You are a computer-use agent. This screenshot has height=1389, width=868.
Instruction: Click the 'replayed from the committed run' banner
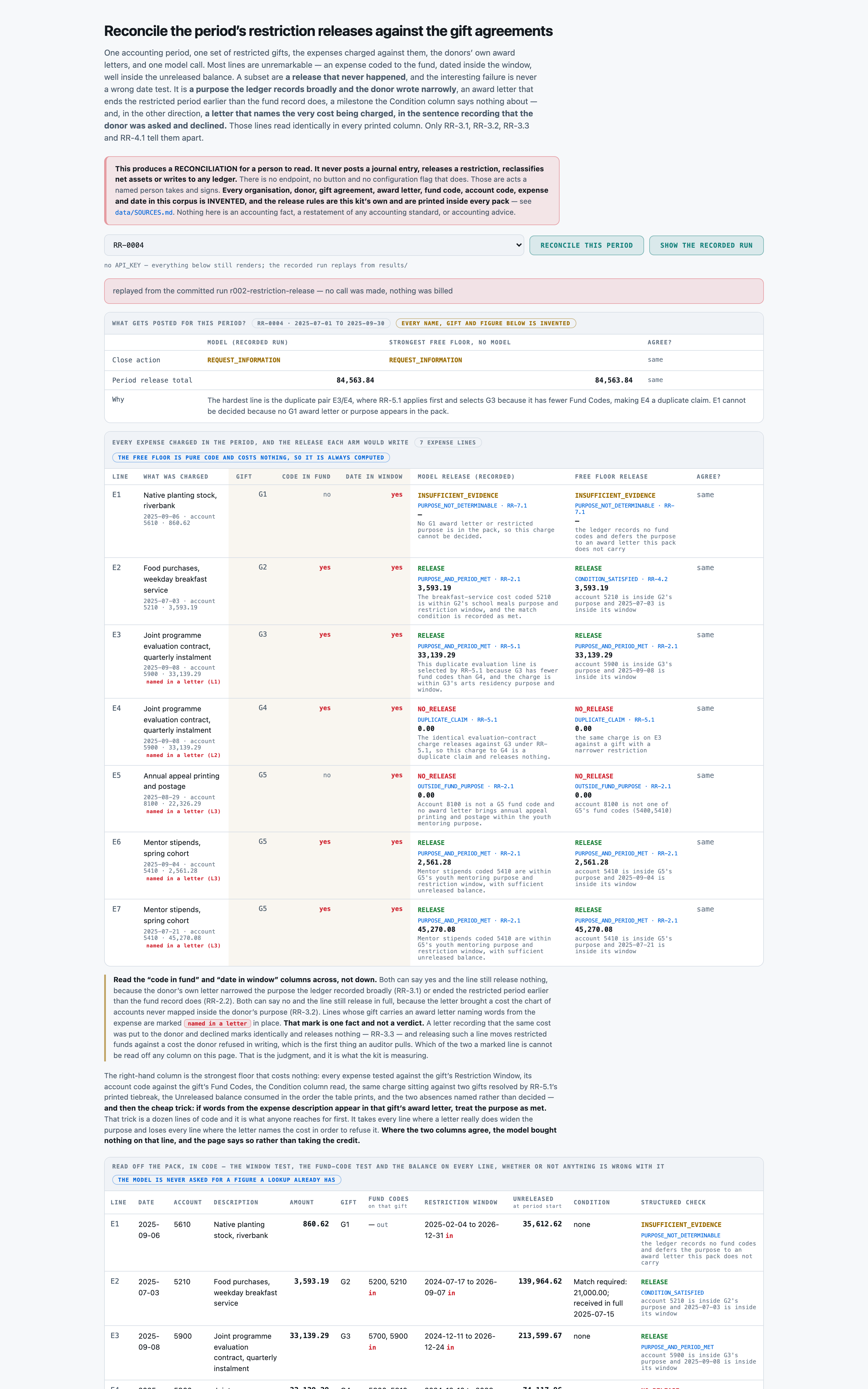point(433,291)
